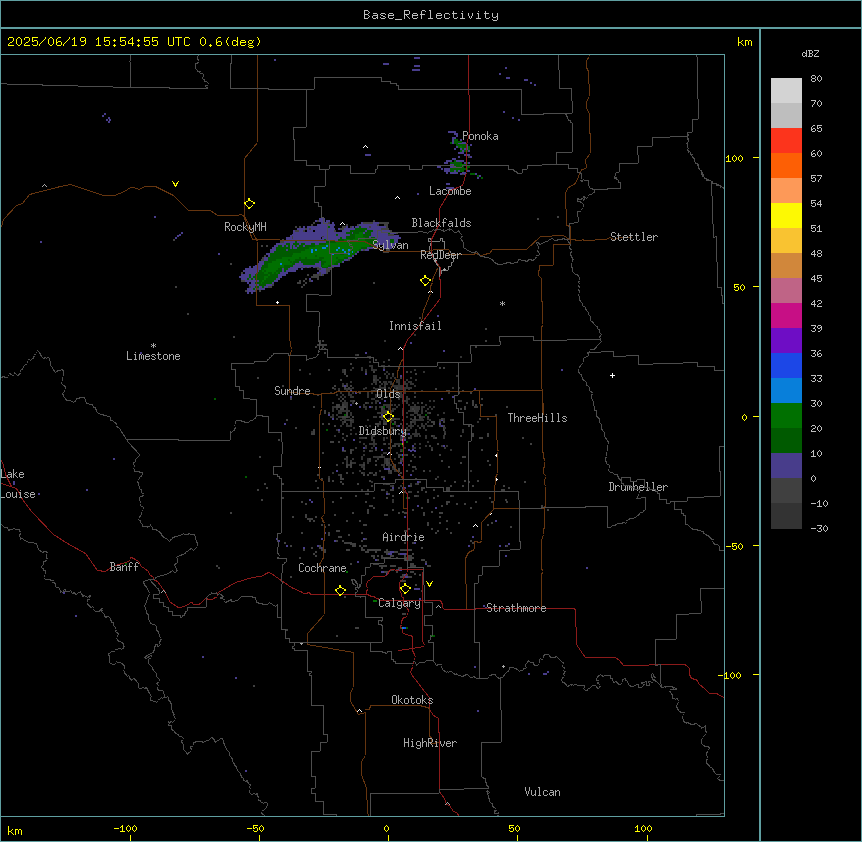Click the Vulcan label
Image resolution: width=862 pixels, height=842 pixels.
point(542,792)
